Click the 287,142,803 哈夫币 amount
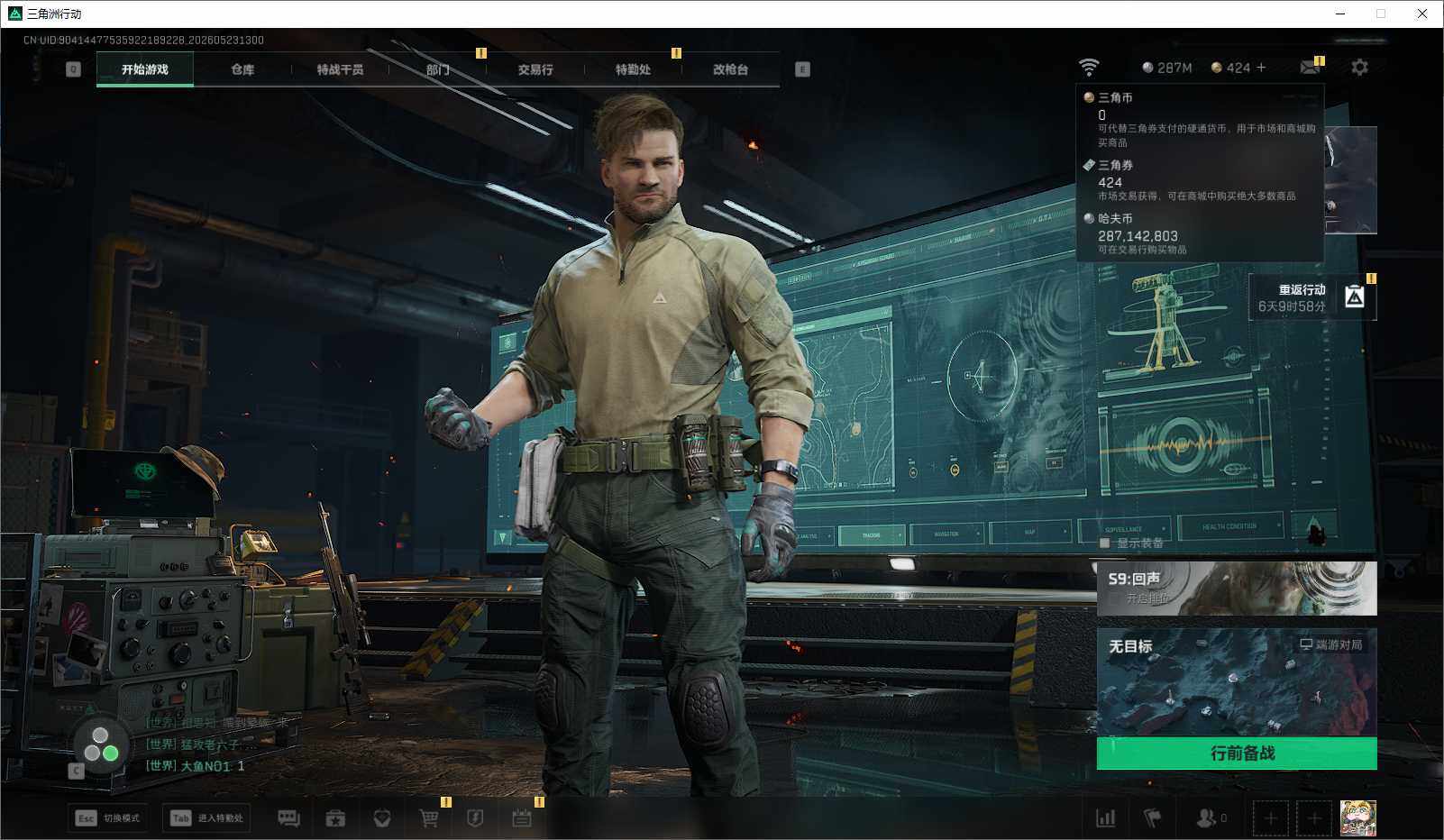 tap(1138, 236)
